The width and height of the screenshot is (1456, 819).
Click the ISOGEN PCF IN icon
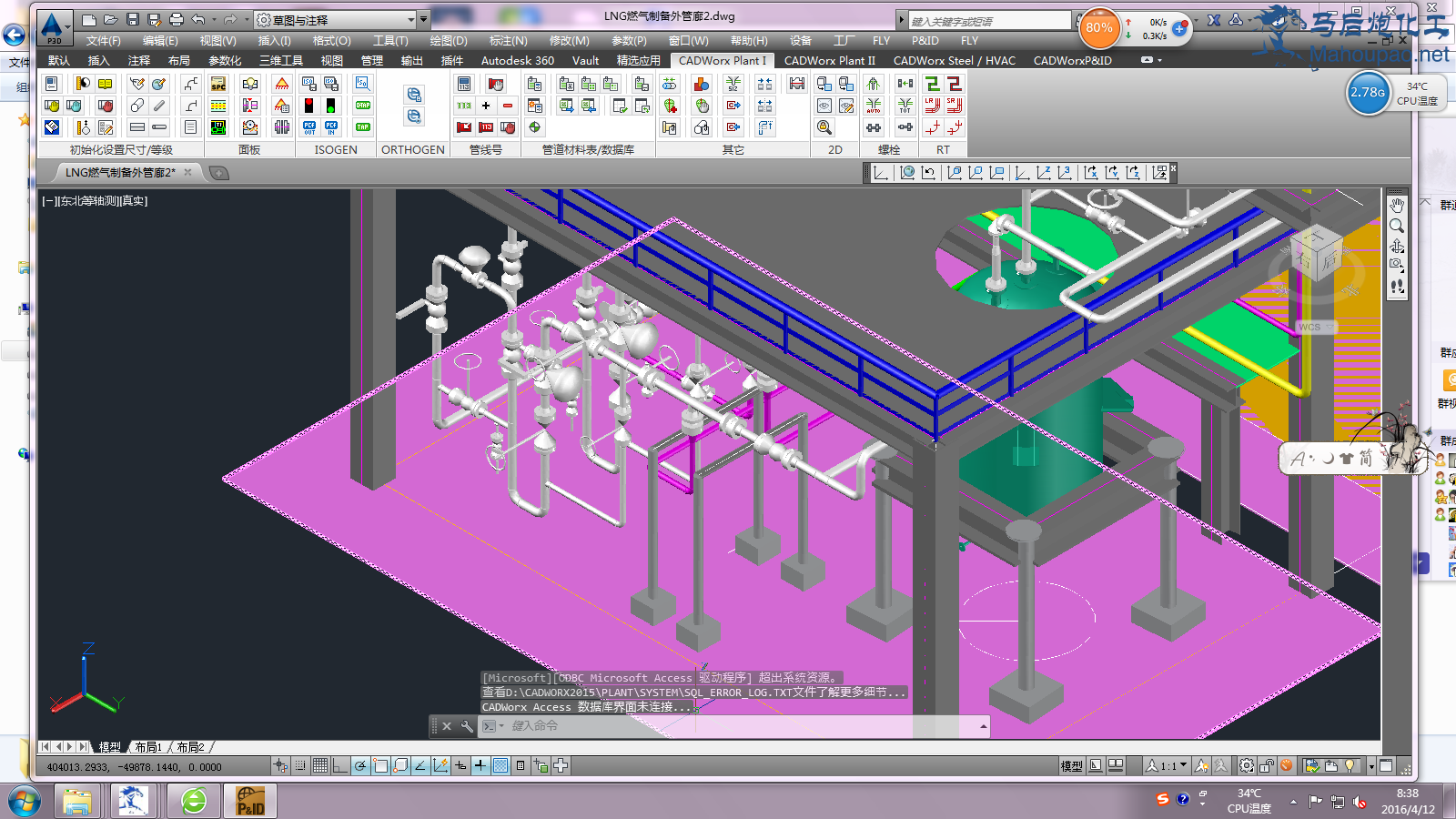pos(331,127)
